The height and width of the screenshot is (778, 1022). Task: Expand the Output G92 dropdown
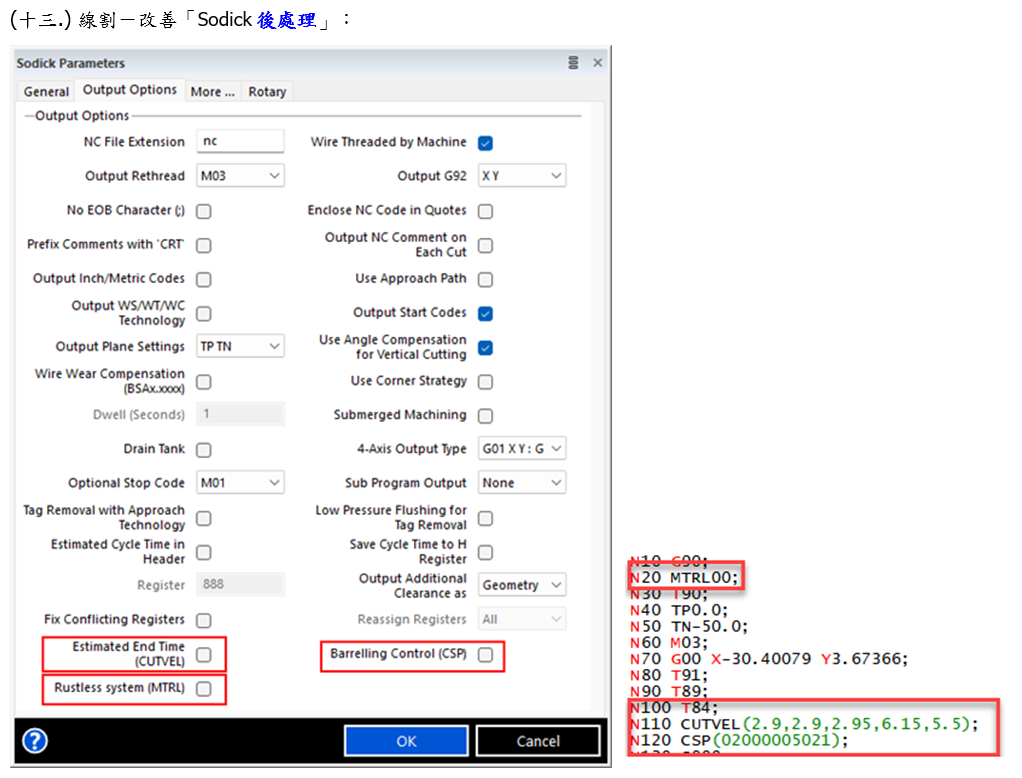pyautogui.click(x=521, y=176)
